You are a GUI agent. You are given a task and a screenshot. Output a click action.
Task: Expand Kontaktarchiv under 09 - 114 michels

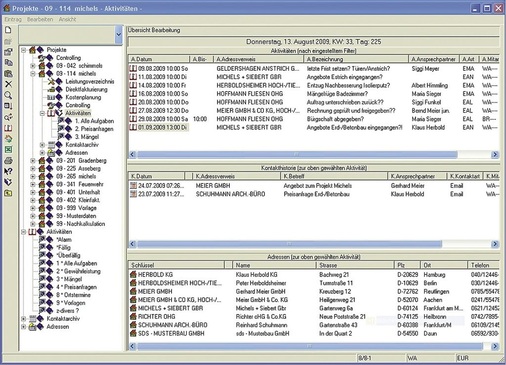(x=42, y=145)
